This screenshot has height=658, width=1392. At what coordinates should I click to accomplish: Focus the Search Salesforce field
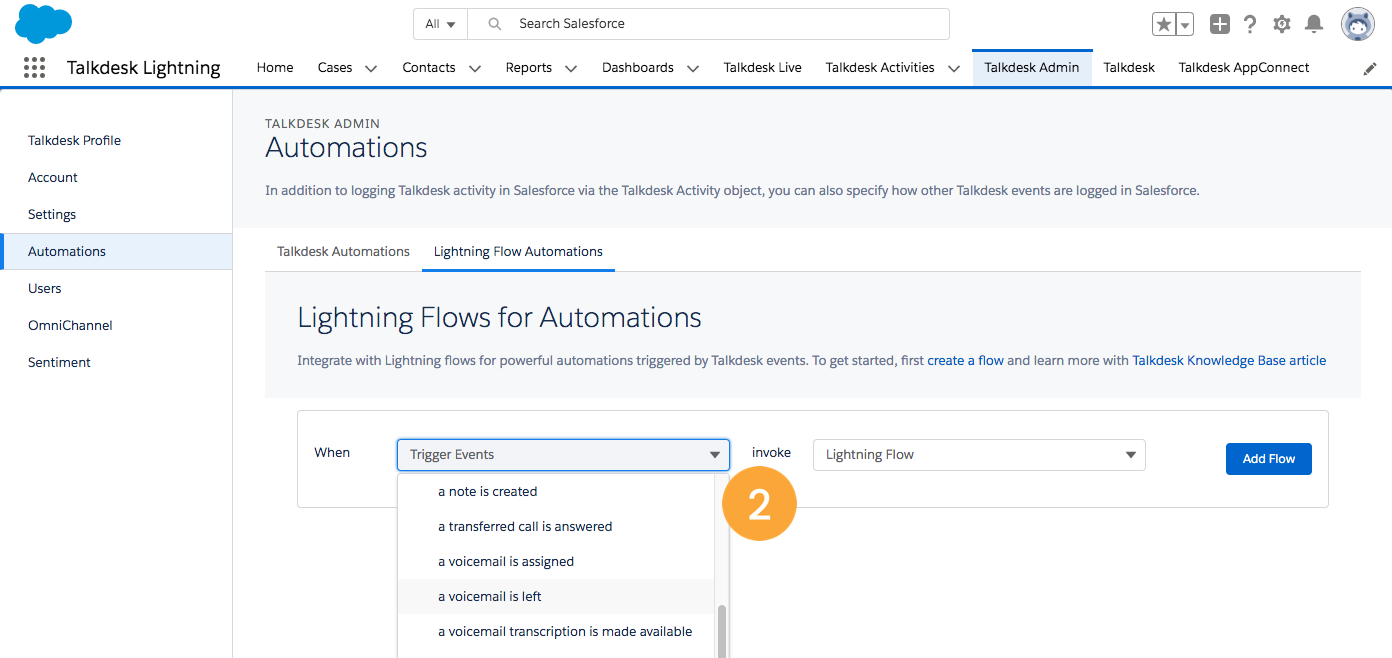tap(708, 24)
